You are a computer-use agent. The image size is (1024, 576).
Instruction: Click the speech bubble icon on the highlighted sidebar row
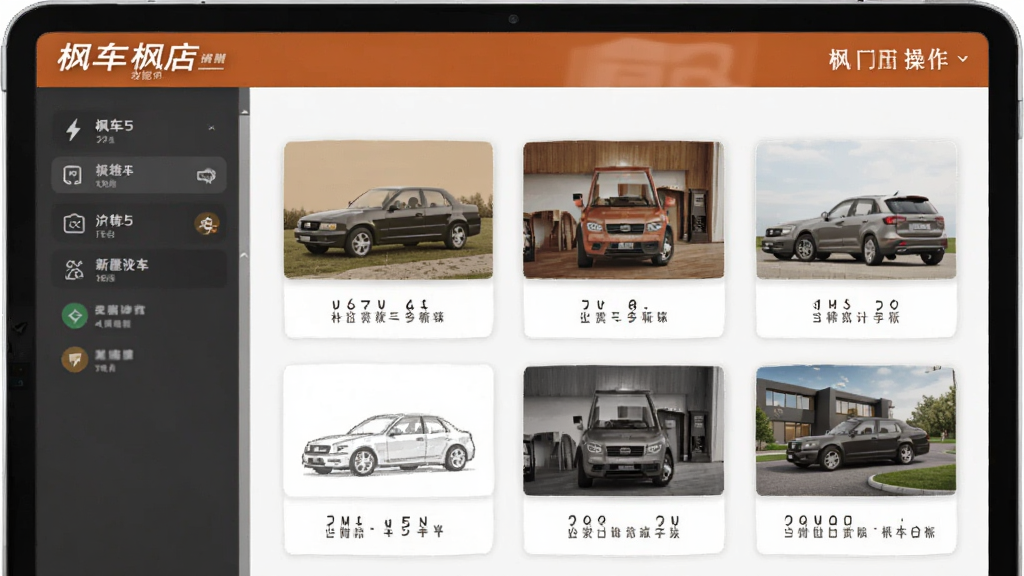click(206, 175)
